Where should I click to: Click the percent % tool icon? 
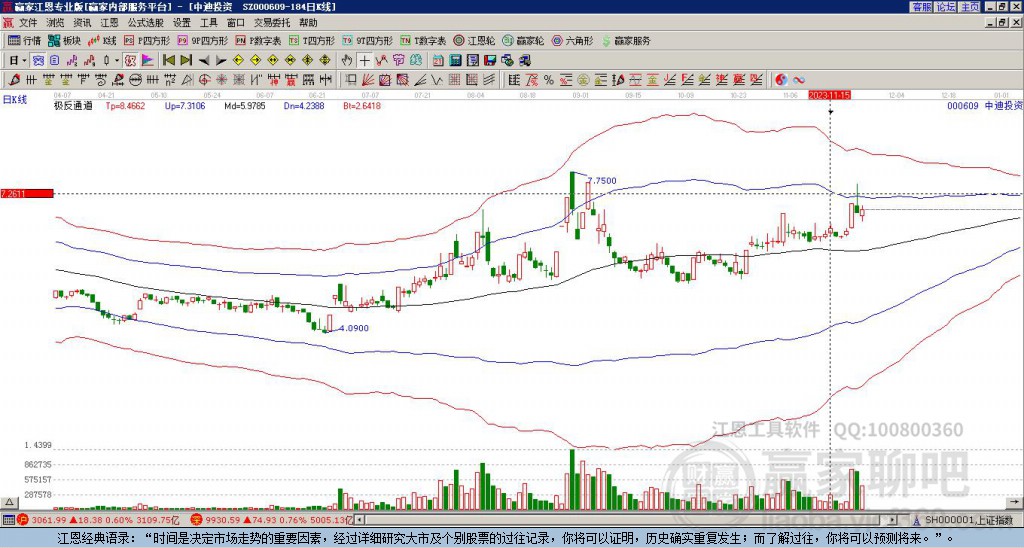(x=549, y=80)
